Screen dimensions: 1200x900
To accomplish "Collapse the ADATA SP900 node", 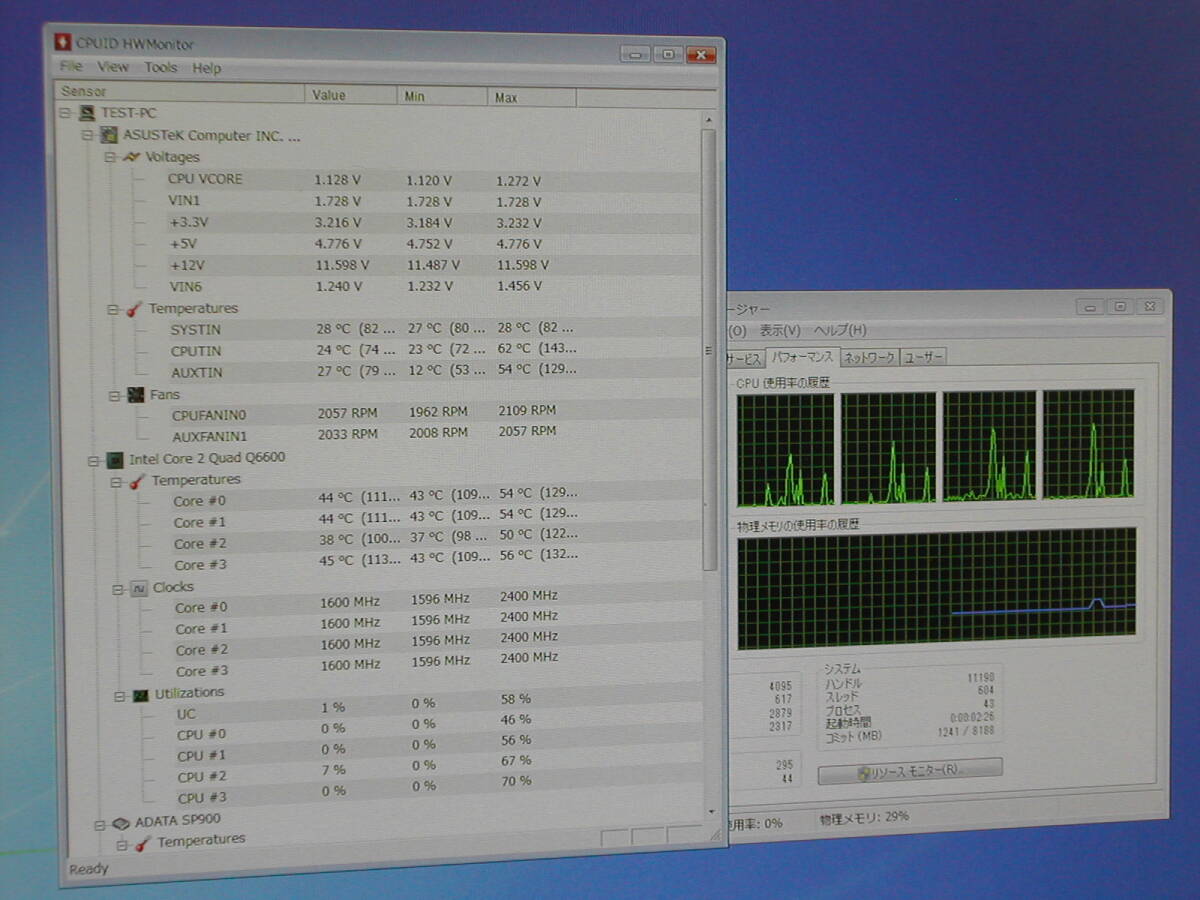I will coord(99,824).
